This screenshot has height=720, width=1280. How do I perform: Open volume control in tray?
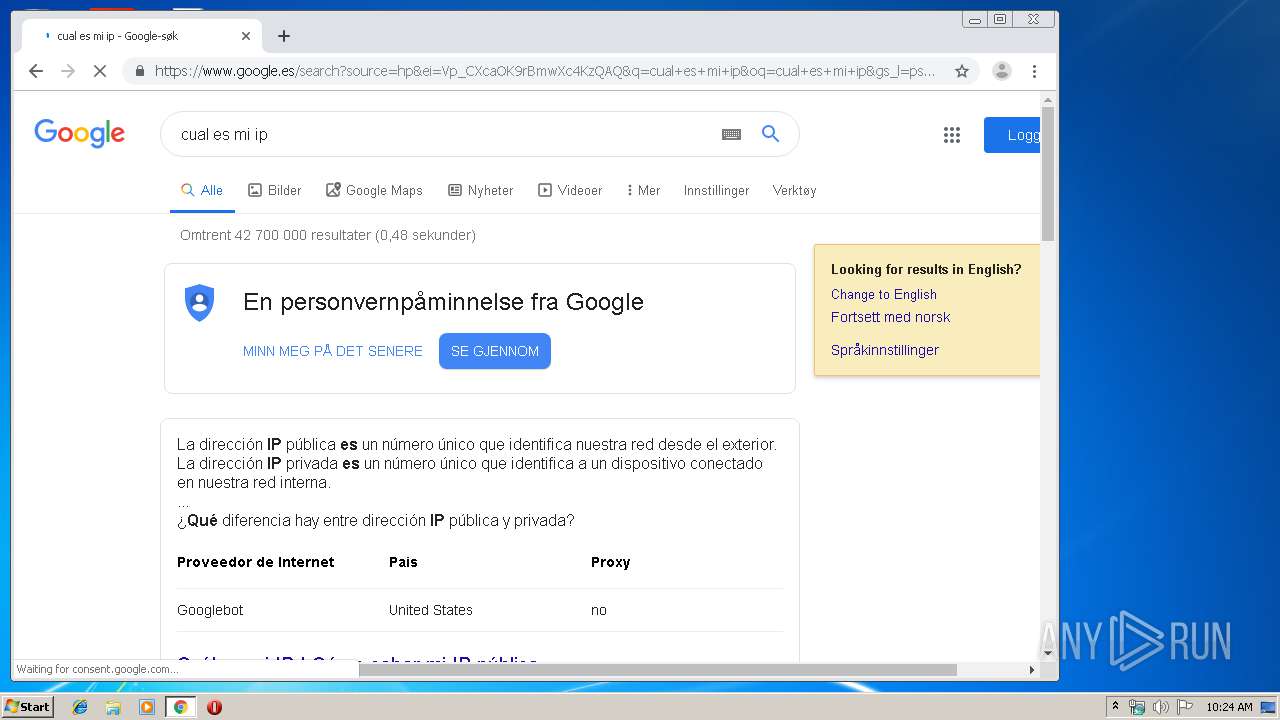[x=1161, y=707]
